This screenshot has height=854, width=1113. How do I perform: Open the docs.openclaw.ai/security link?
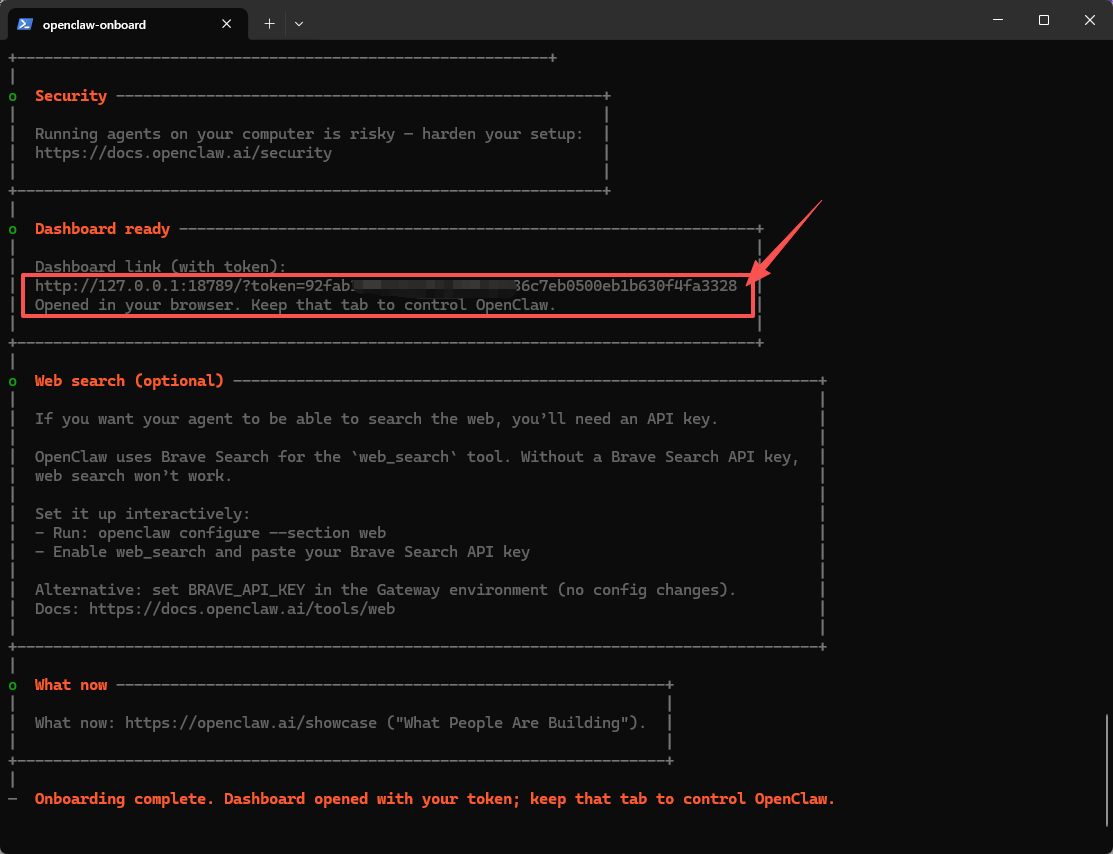[x=183, y=153]
